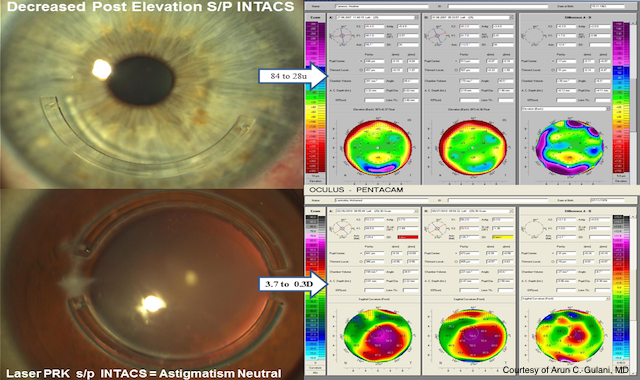The width and height of the screenshot is (640, 380).
Task: Click the Exam button in upper Pentacam window
Action: pos(315,18)
